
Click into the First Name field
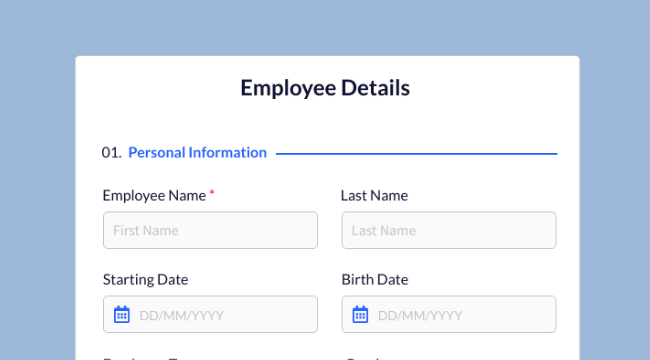[x=210, y=230]
